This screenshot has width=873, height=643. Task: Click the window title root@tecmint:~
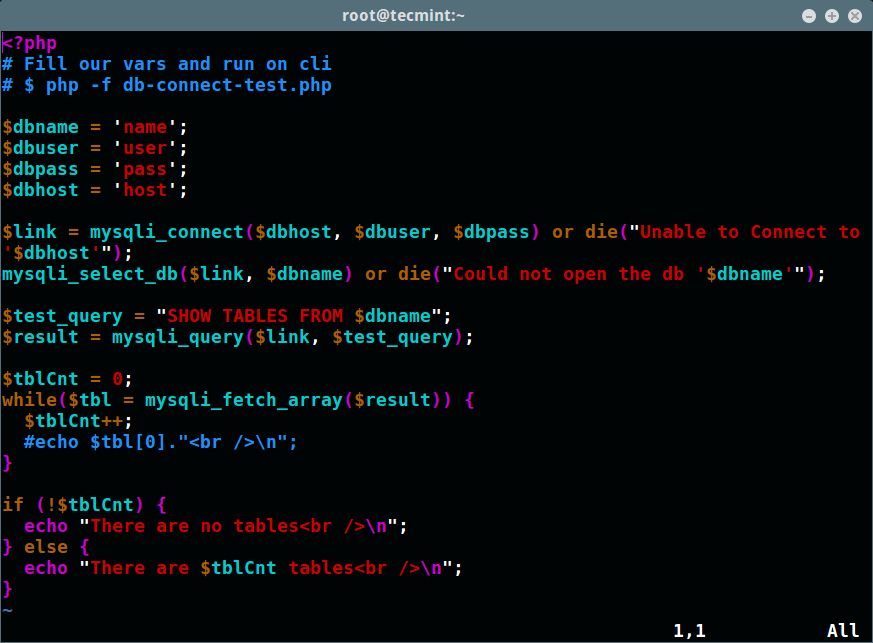coord(403,16)
